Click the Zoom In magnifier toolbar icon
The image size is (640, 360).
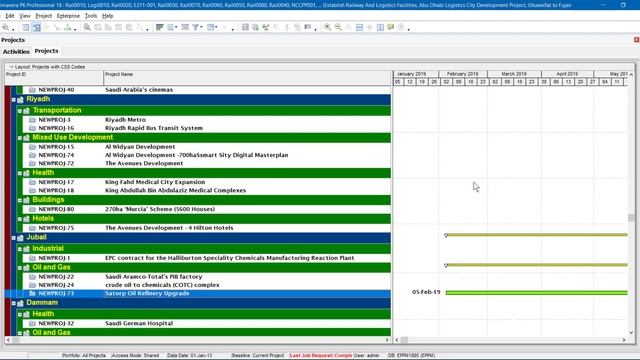(327, 27)
